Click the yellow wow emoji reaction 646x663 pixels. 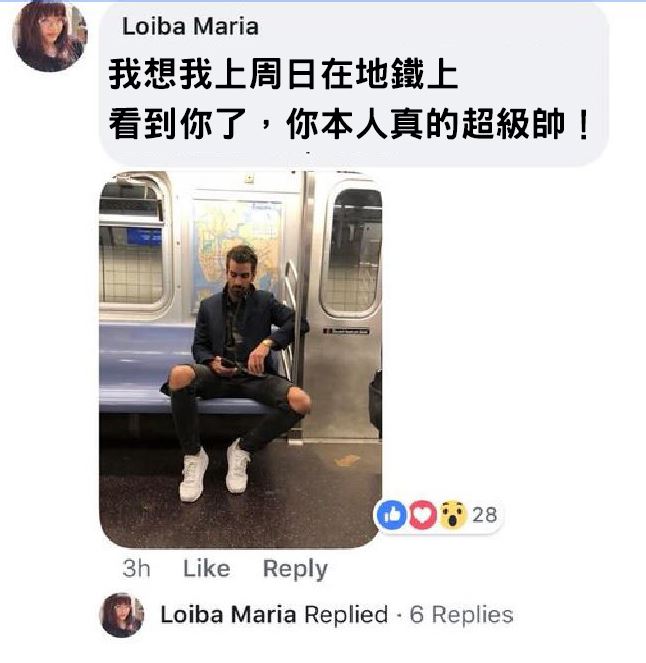point(452,514)
